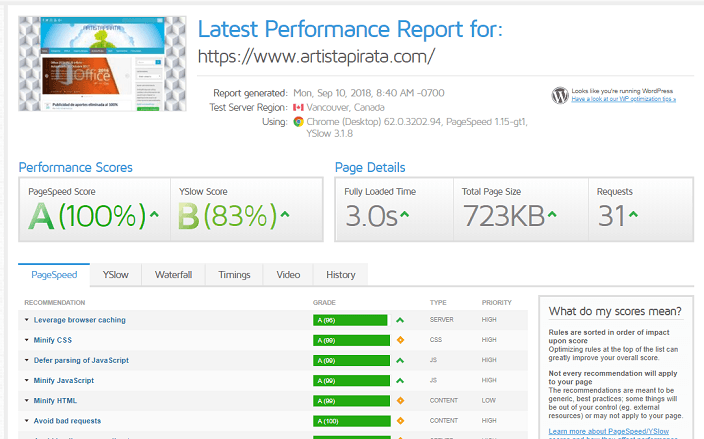Click green up arrow in Defer parsing of JavaScript row

coord(400,360)
